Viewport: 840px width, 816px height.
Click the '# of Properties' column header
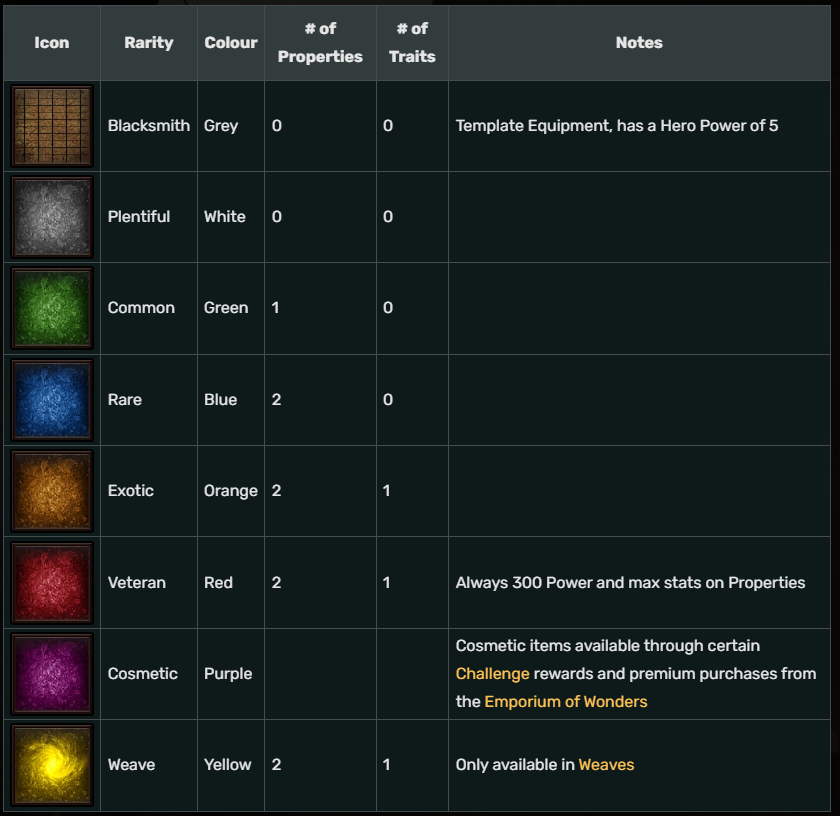click(x=320, y=43)
